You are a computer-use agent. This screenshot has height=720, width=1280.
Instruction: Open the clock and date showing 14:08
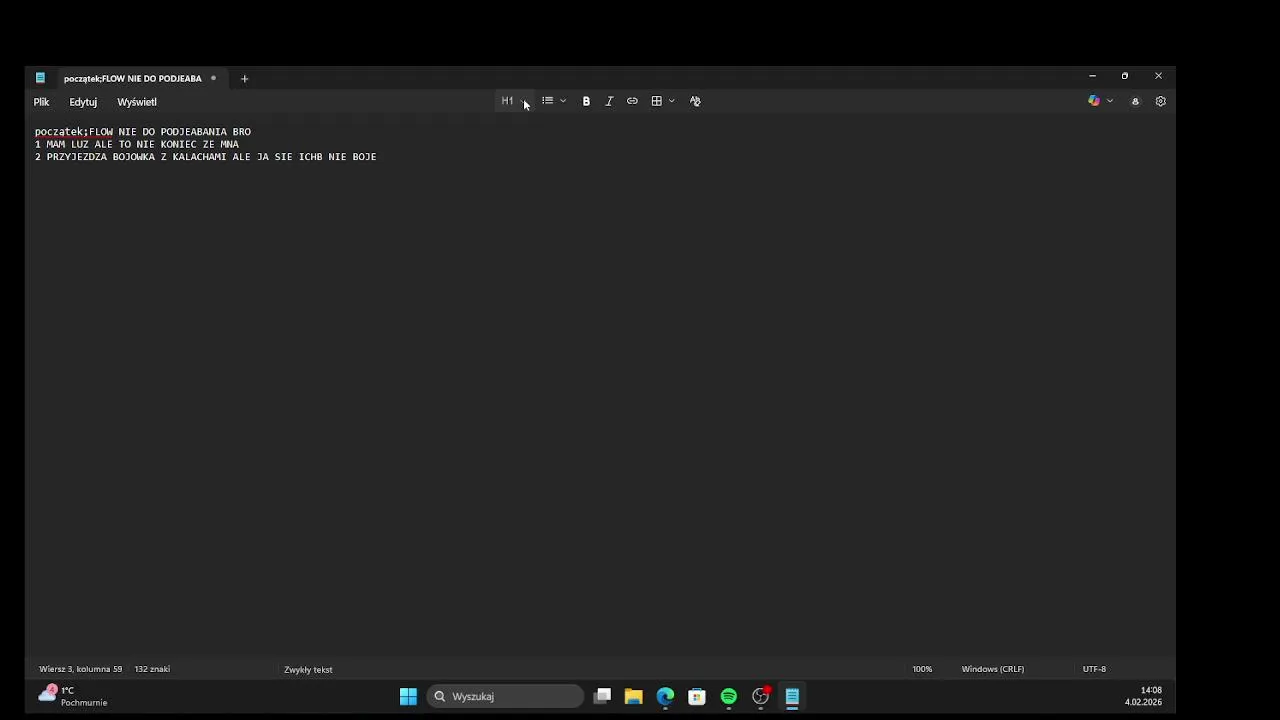pyautogui.click(x=1143, y=696)
